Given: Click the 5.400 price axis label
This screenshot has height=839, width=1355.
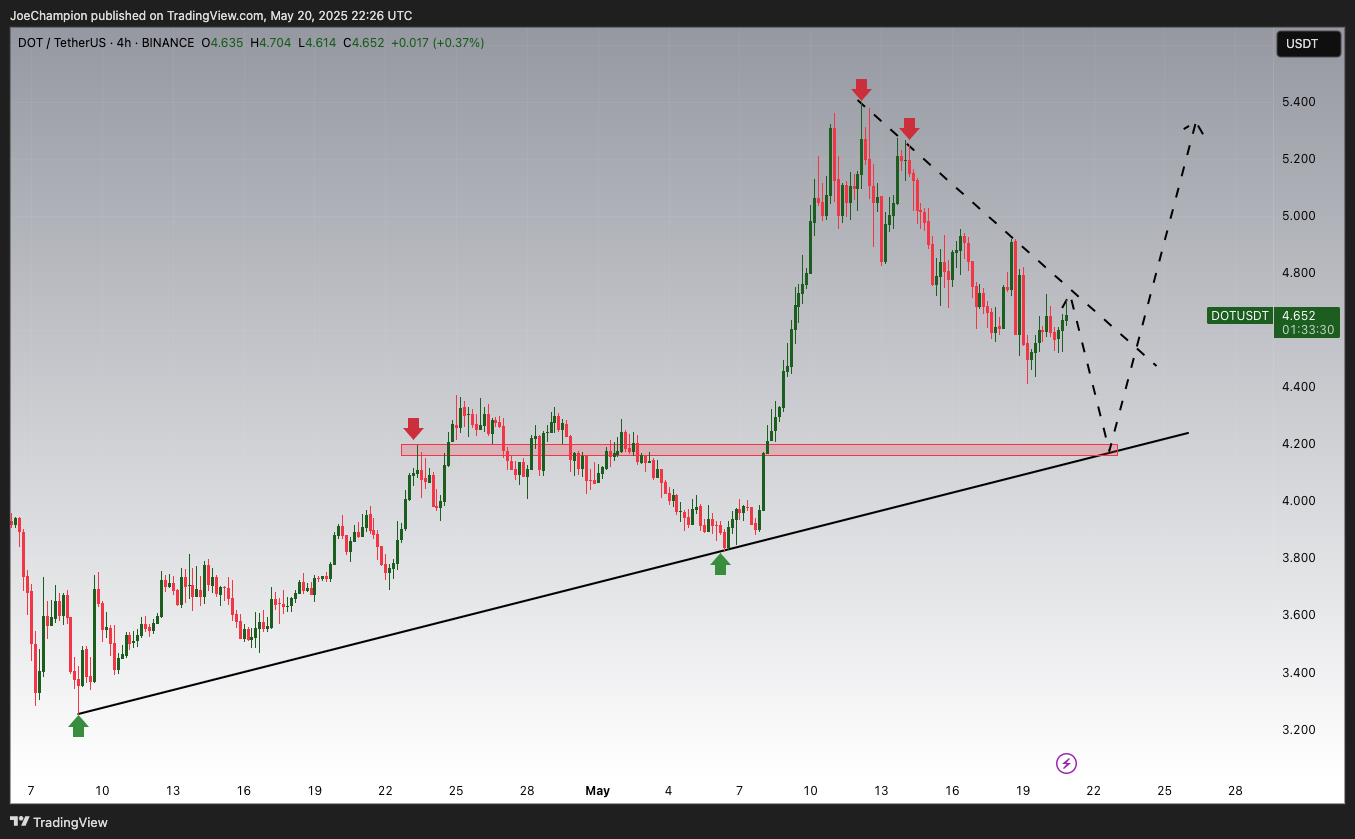Looking at the screenshot, I should tap(1299, 102).
